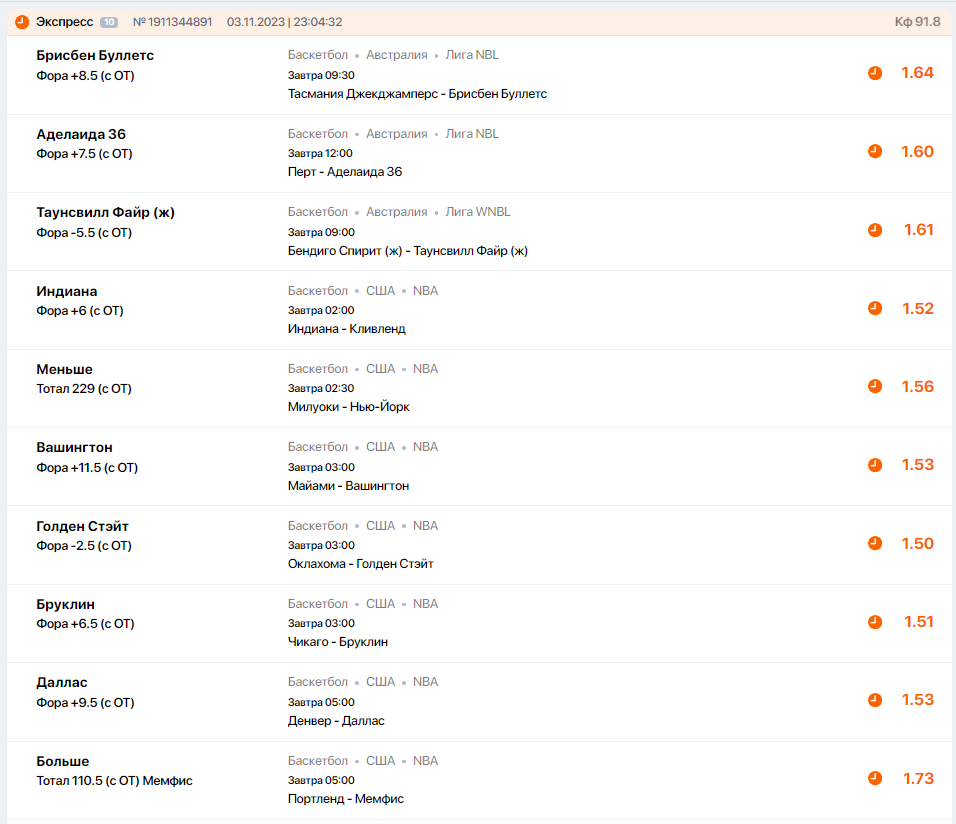Click the Таунсвилл Файр (ж) selection name
Image resolution: width=956 pixels, height=824 pixels.
(x=105, y=212)
